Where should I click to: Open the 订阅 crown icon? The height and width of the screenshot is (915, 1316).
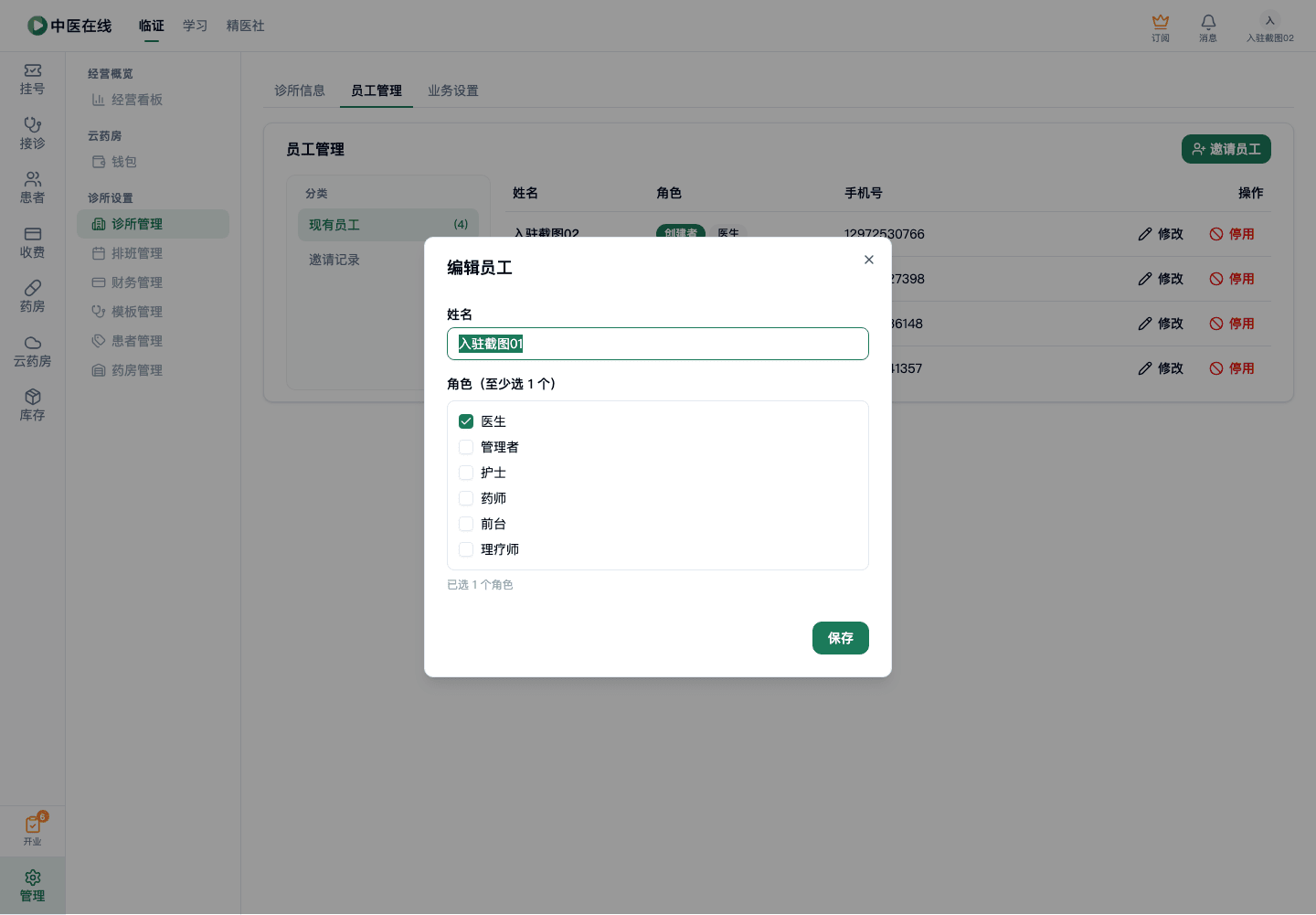coord(1161,27)
